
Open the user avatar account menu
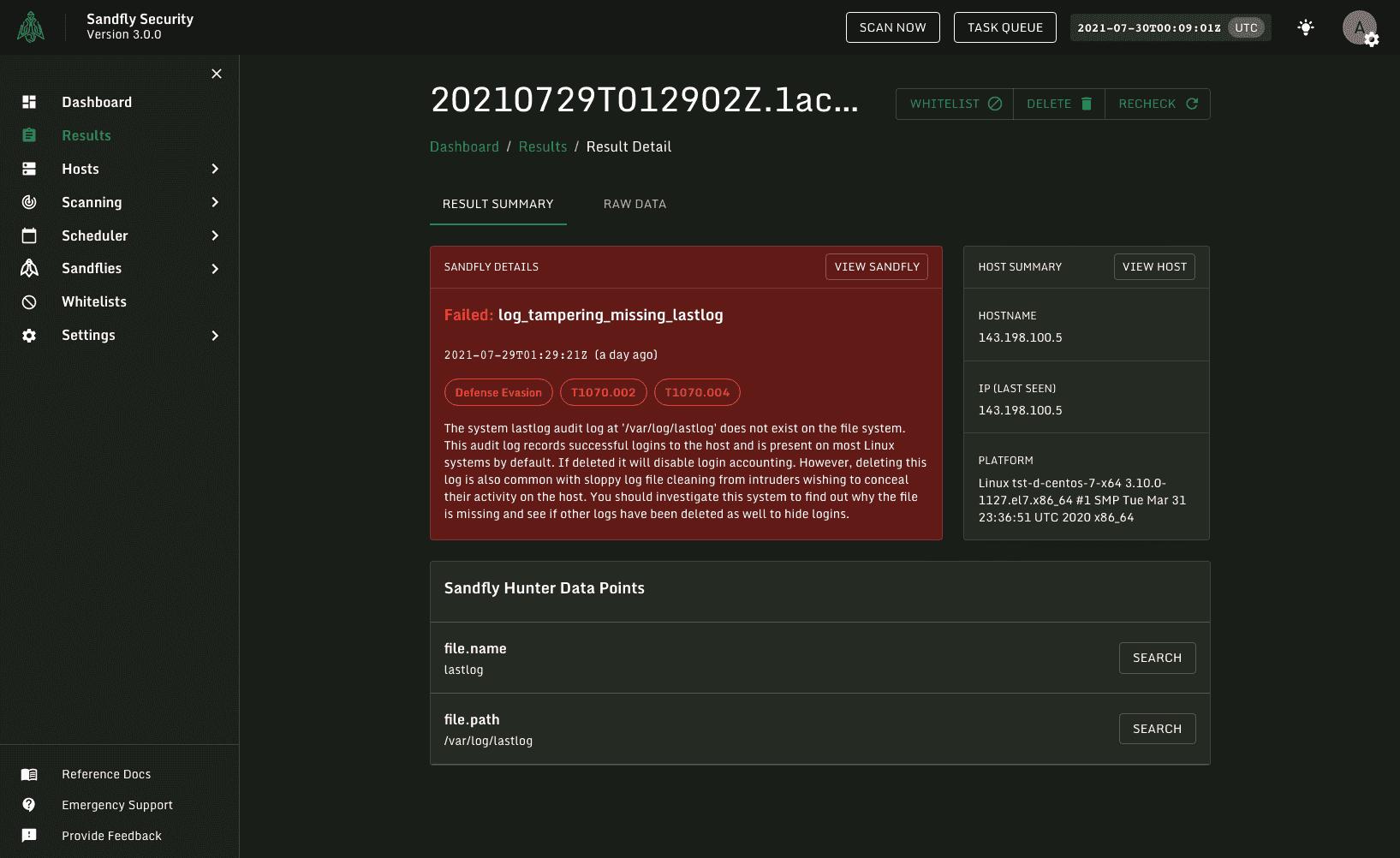(1360, 27)
